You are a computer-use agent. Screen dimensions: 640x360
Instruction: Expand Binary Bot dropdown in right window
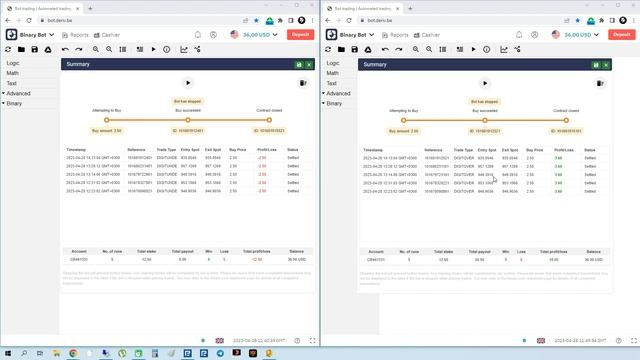point(372,35)
